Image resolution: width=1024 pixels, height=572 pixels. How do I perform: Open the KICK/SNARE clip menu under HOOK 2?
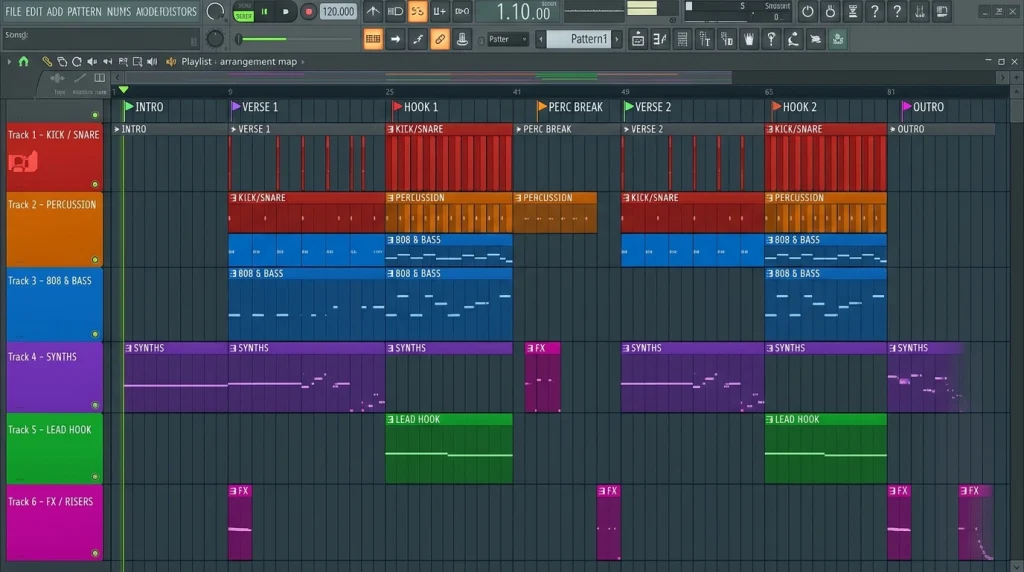point(769,129)
